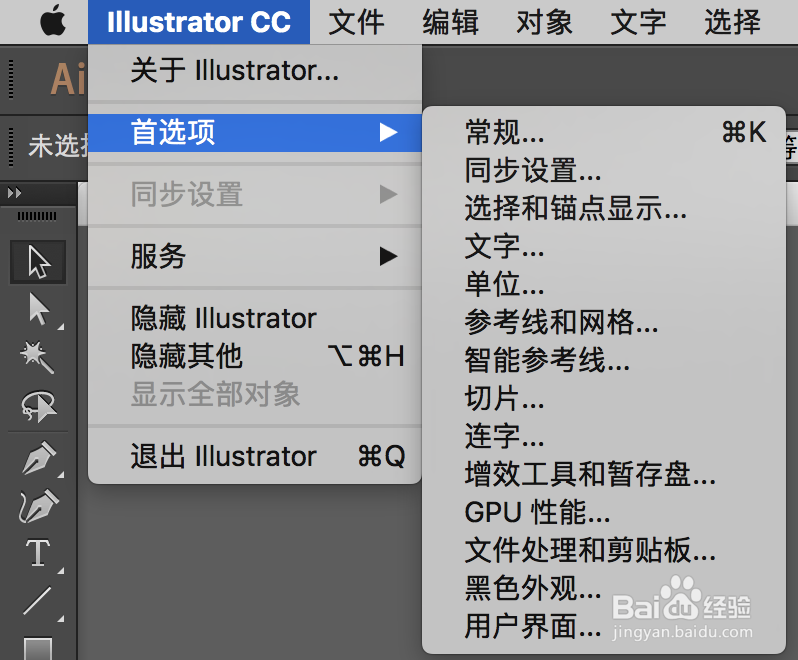Screen dimensions: 798x660
Task: Select the Curvature tool
Action: [39, 505]
